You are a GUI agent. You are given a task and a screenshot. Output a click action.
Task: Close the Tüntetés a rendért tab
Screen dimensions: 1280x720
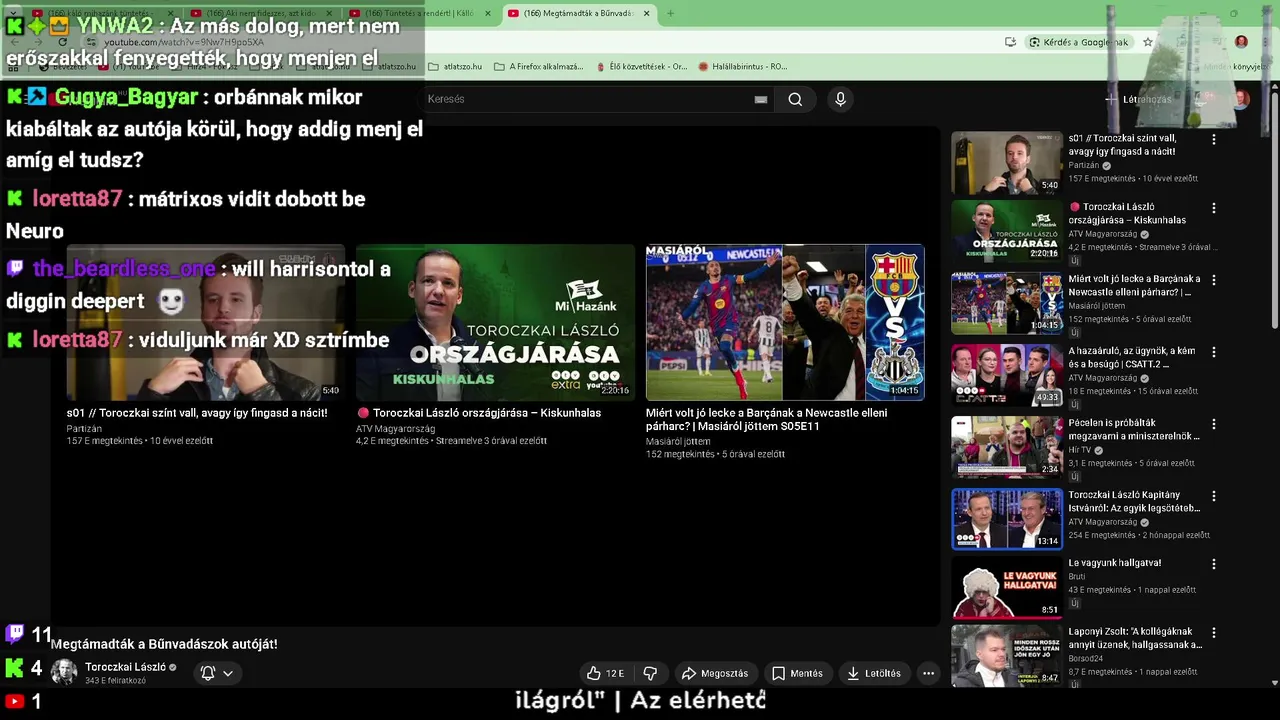click(x=487, y=13)
